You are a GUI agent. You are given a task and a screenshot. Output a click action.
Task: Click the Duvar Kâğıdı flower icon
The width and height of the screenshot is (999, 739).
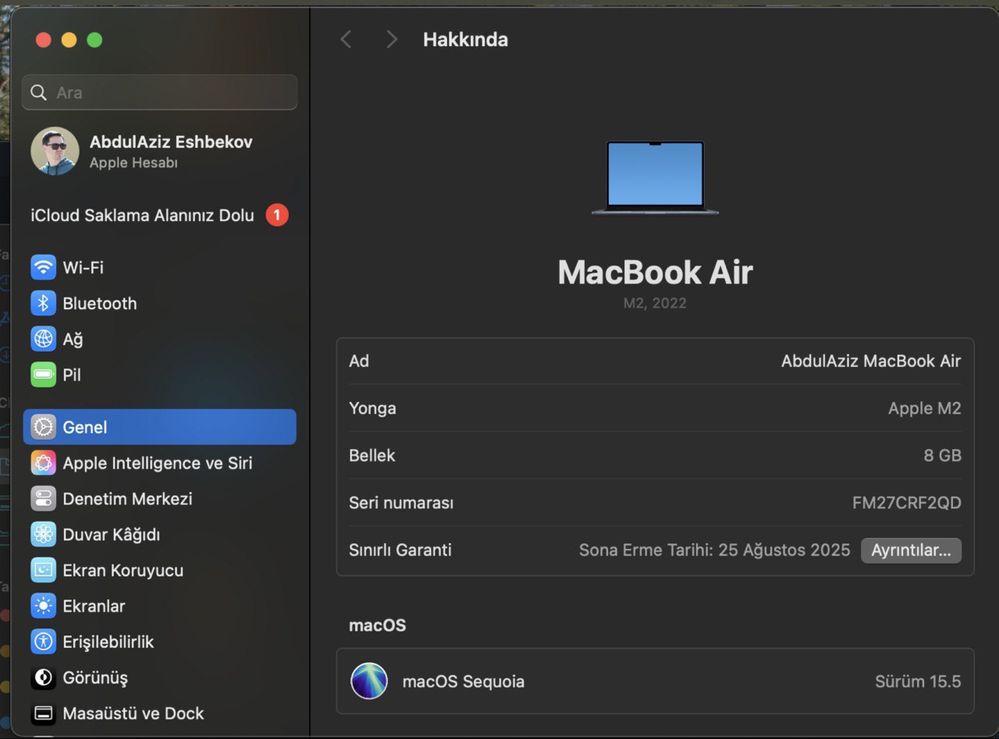point(43,535)
